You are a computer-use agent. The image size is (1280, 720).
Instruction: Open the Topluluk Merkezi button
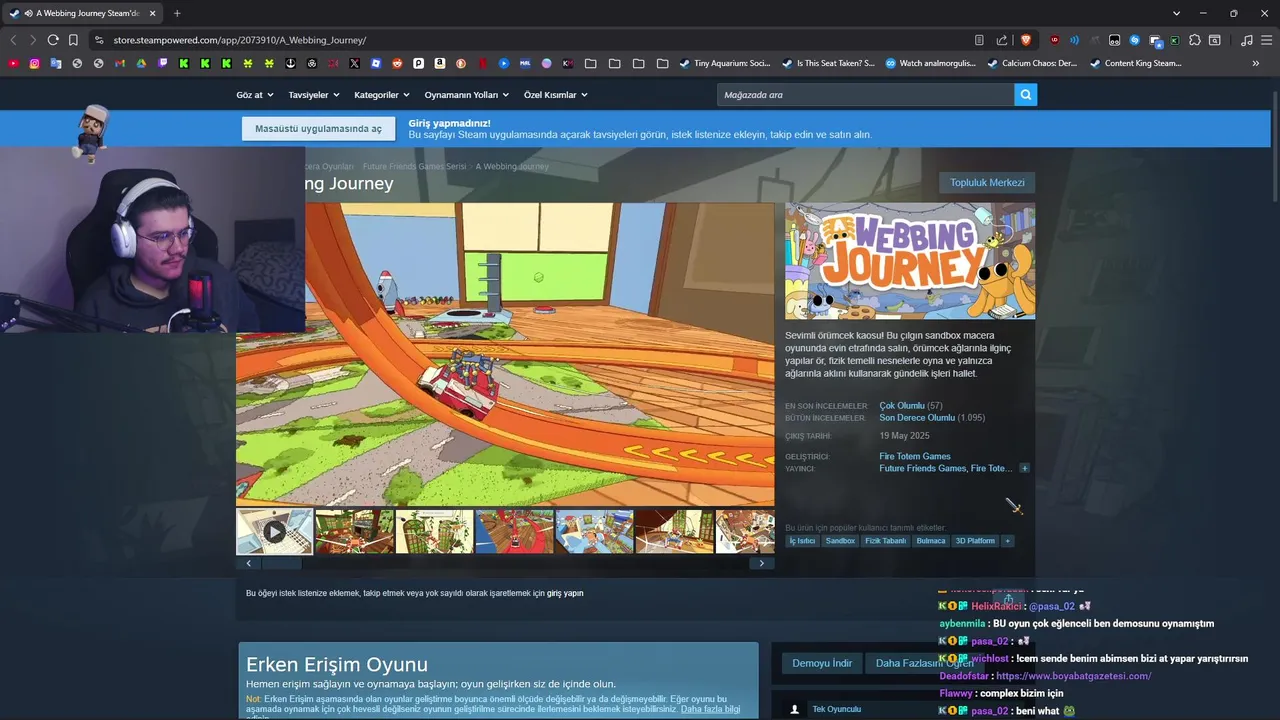click(987, 183)
